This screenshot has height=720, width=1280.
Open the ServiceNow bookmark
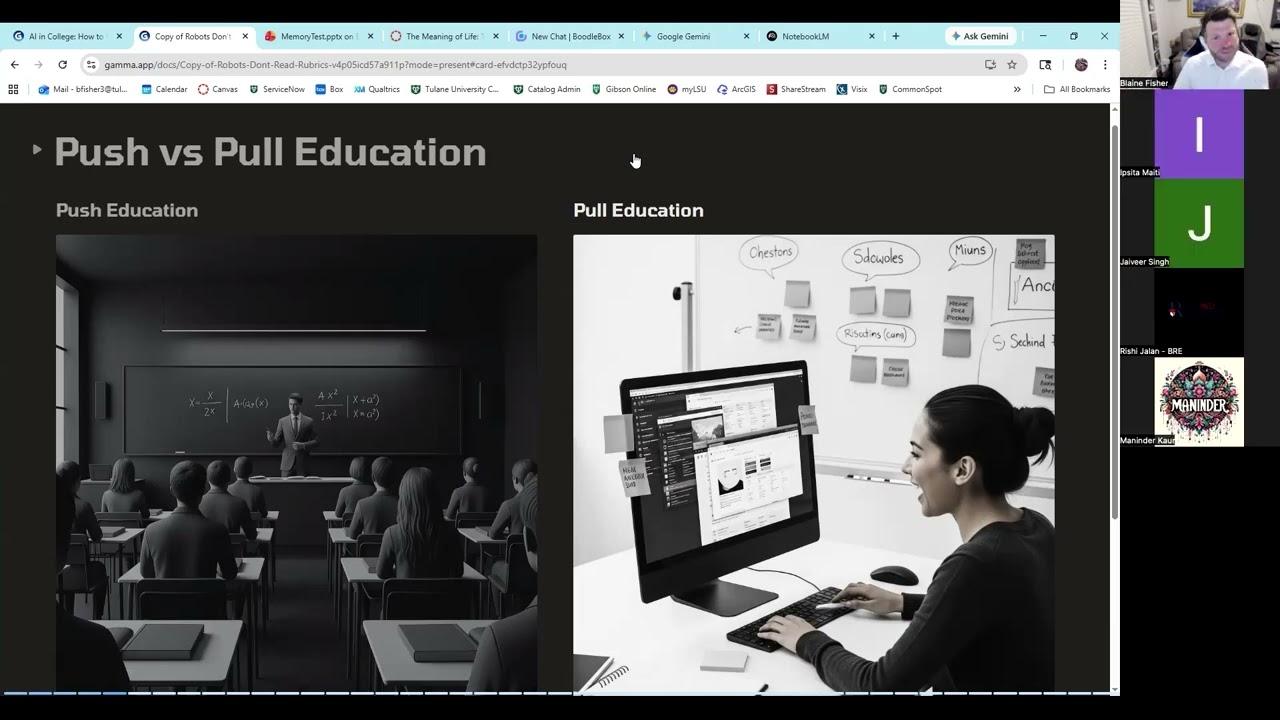pyautogui.click(x=277, y=89)
